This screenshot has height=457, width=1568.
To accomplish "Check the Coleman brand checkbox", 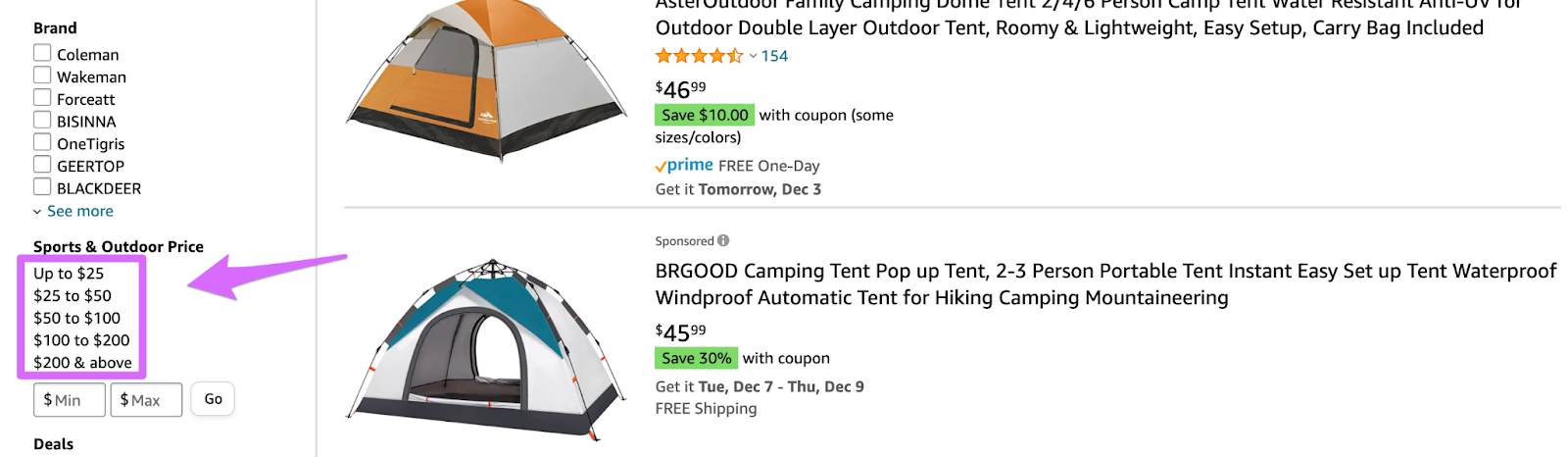I will pos(42,53).
